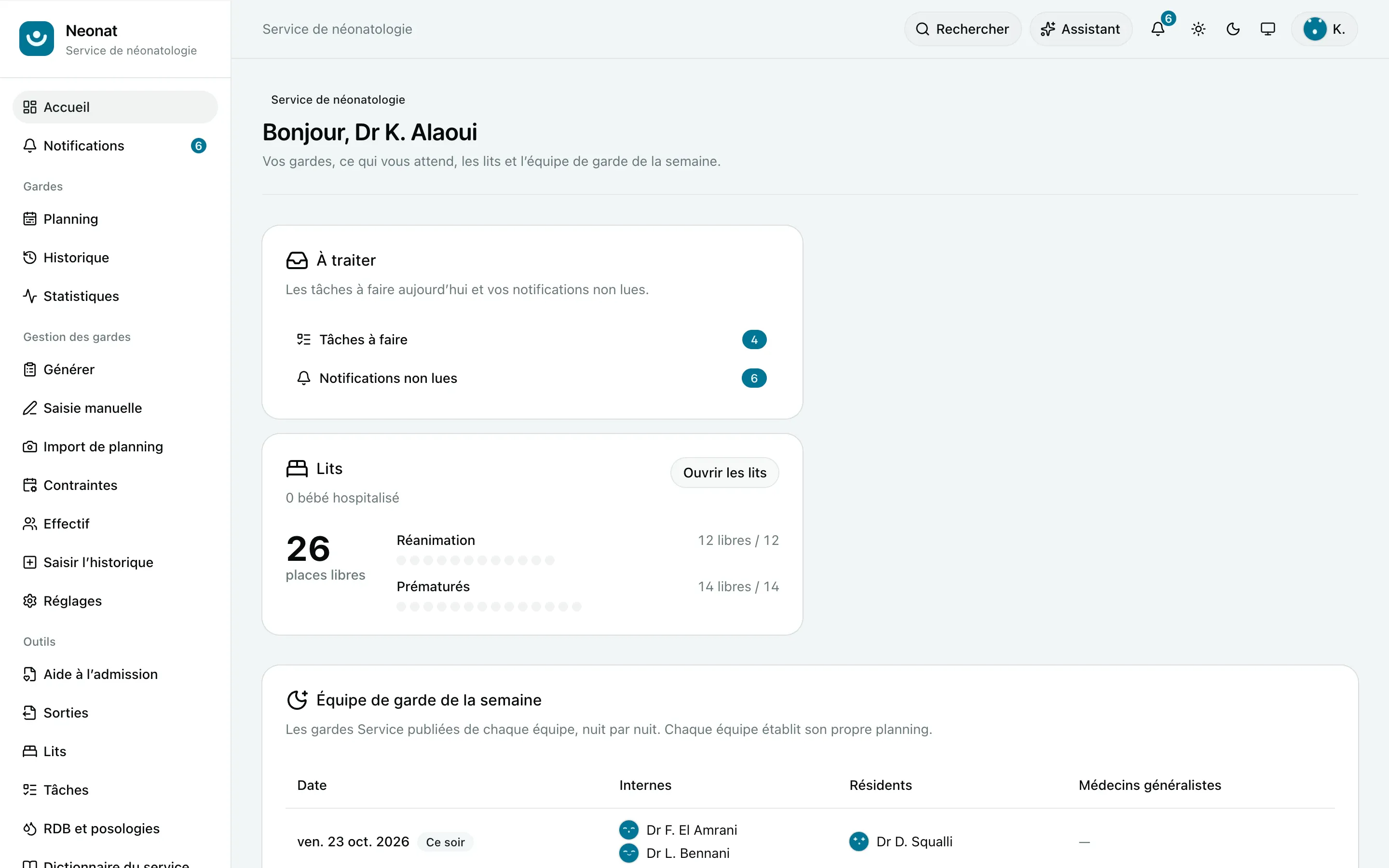Click the Ouvrir les lits button
This screenshot has width=1389, height=868.
(724, 473)
